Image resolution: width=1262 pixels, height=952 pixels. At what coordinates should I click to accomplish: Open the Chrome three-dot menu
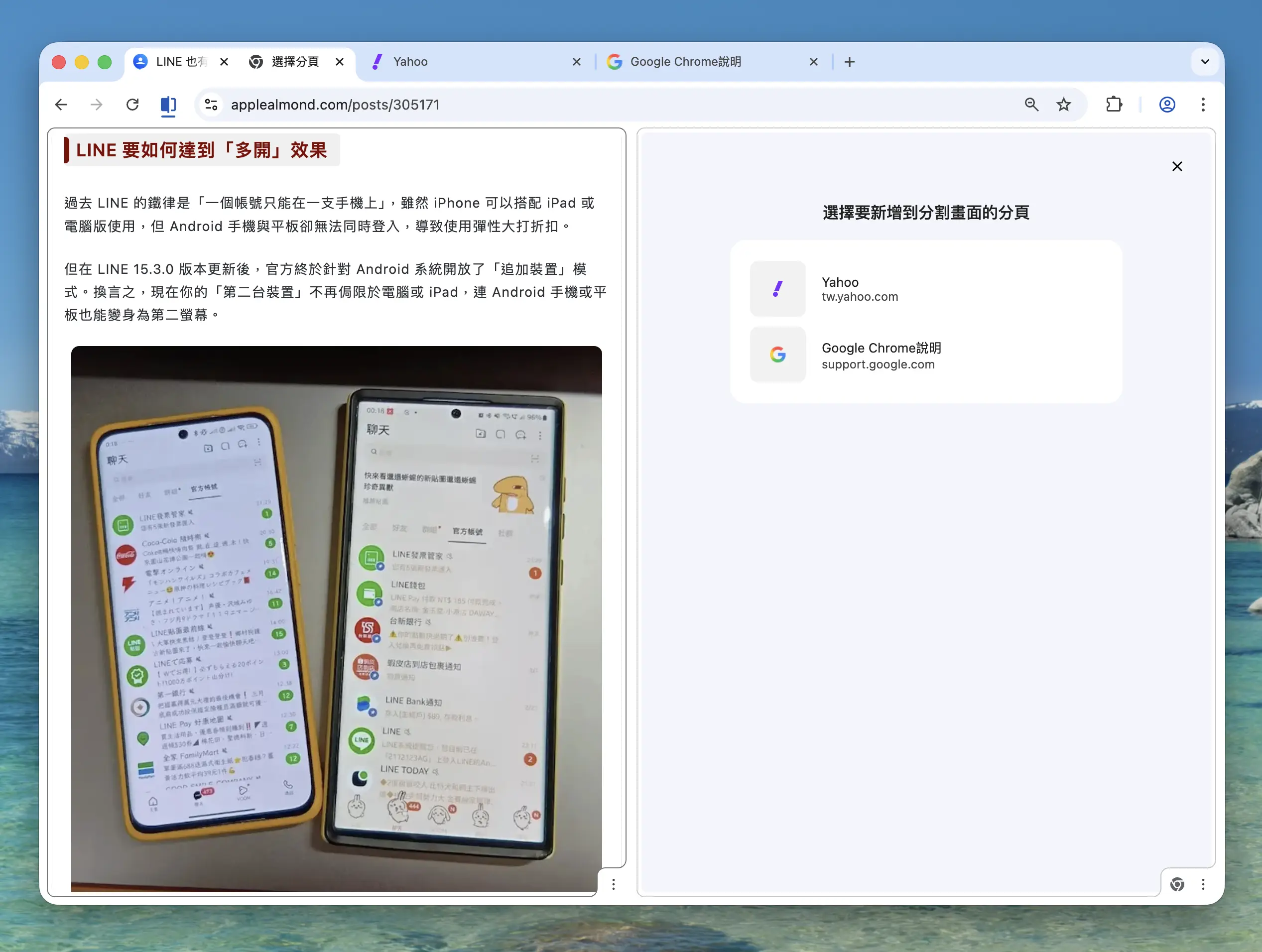1203,105
